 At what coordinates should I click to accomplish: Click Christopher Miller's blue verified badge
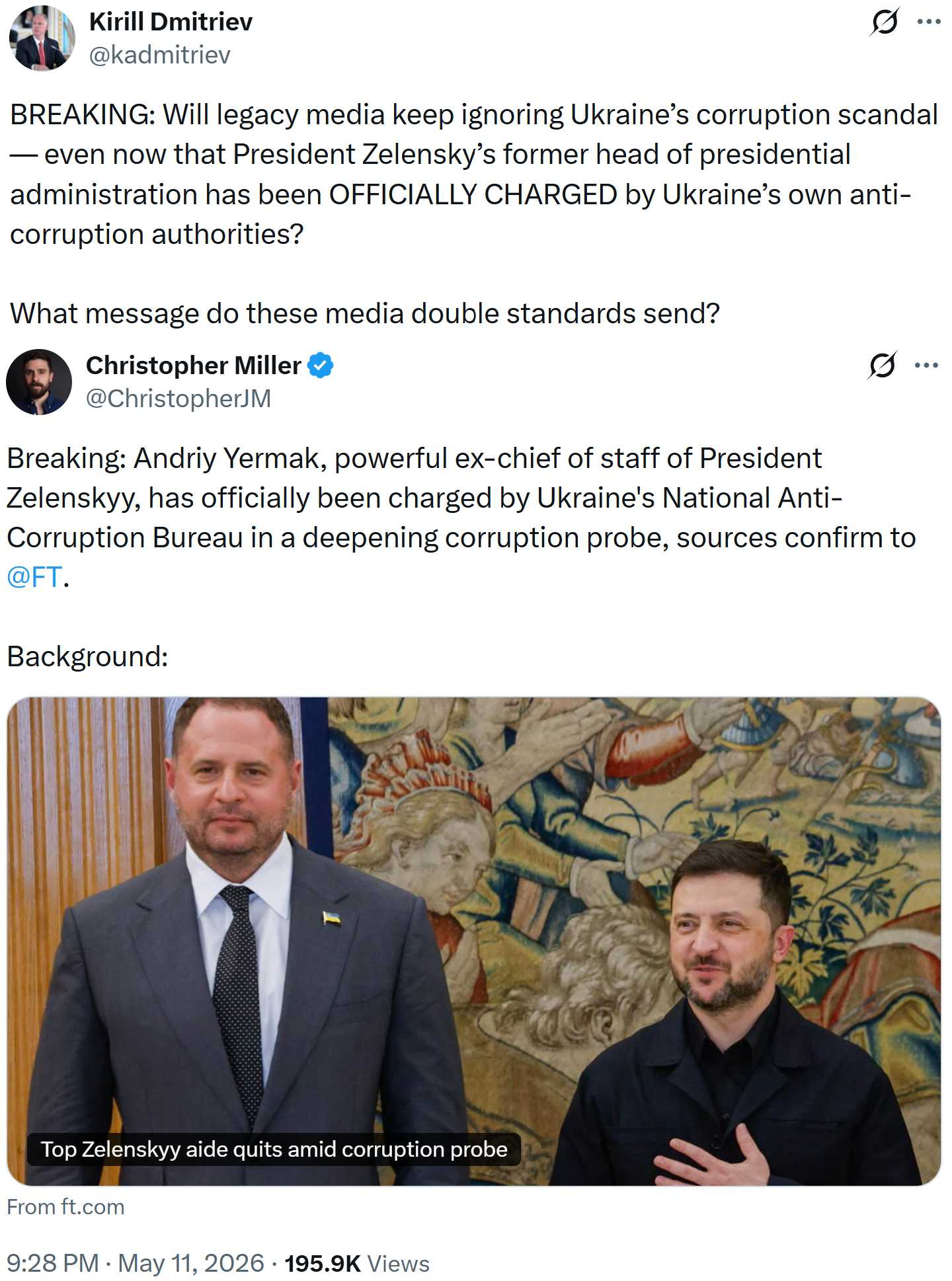pos(321,366)
